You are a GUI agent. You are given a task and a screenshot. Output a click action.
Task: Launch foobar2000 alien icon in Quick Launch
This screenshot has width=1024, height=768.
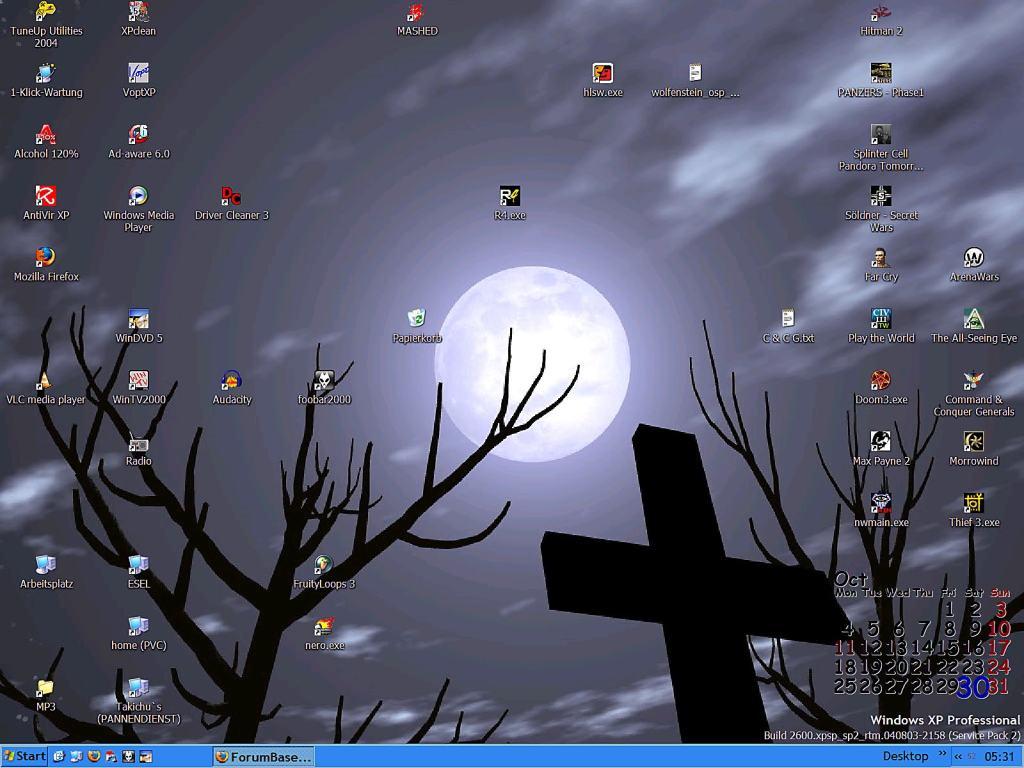129,756
